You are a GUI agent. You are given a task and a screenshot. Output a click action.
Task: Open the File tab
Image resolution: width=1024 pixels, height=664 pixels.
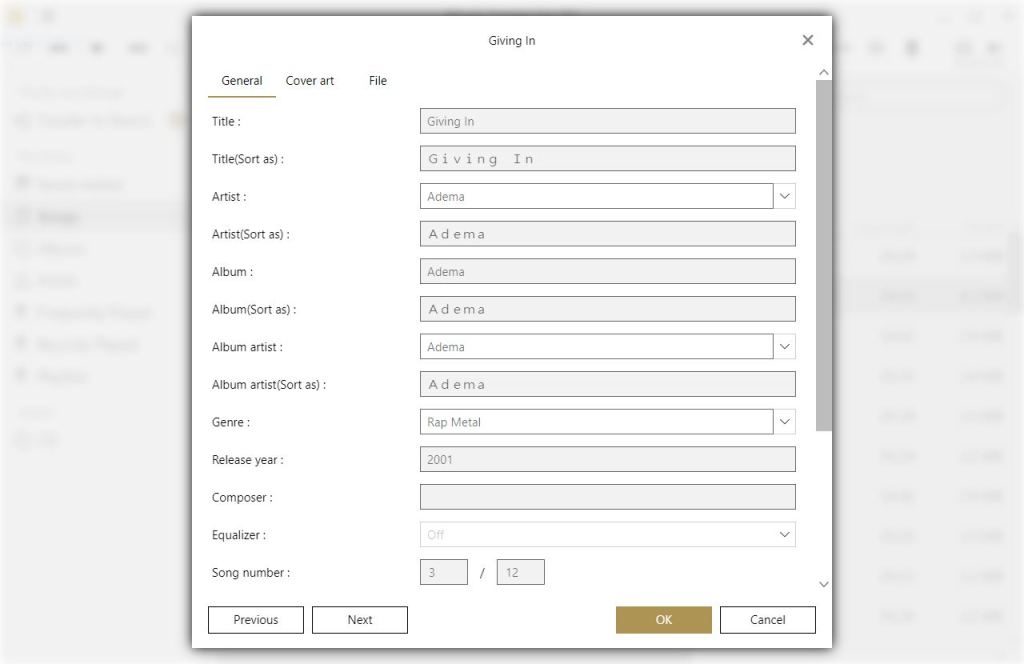click(x=378, y=81)
